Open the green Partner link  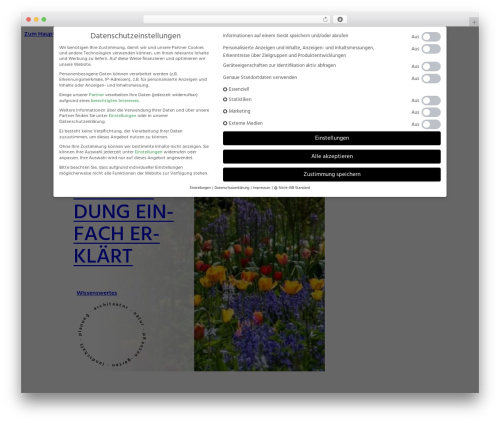point(96,95)
